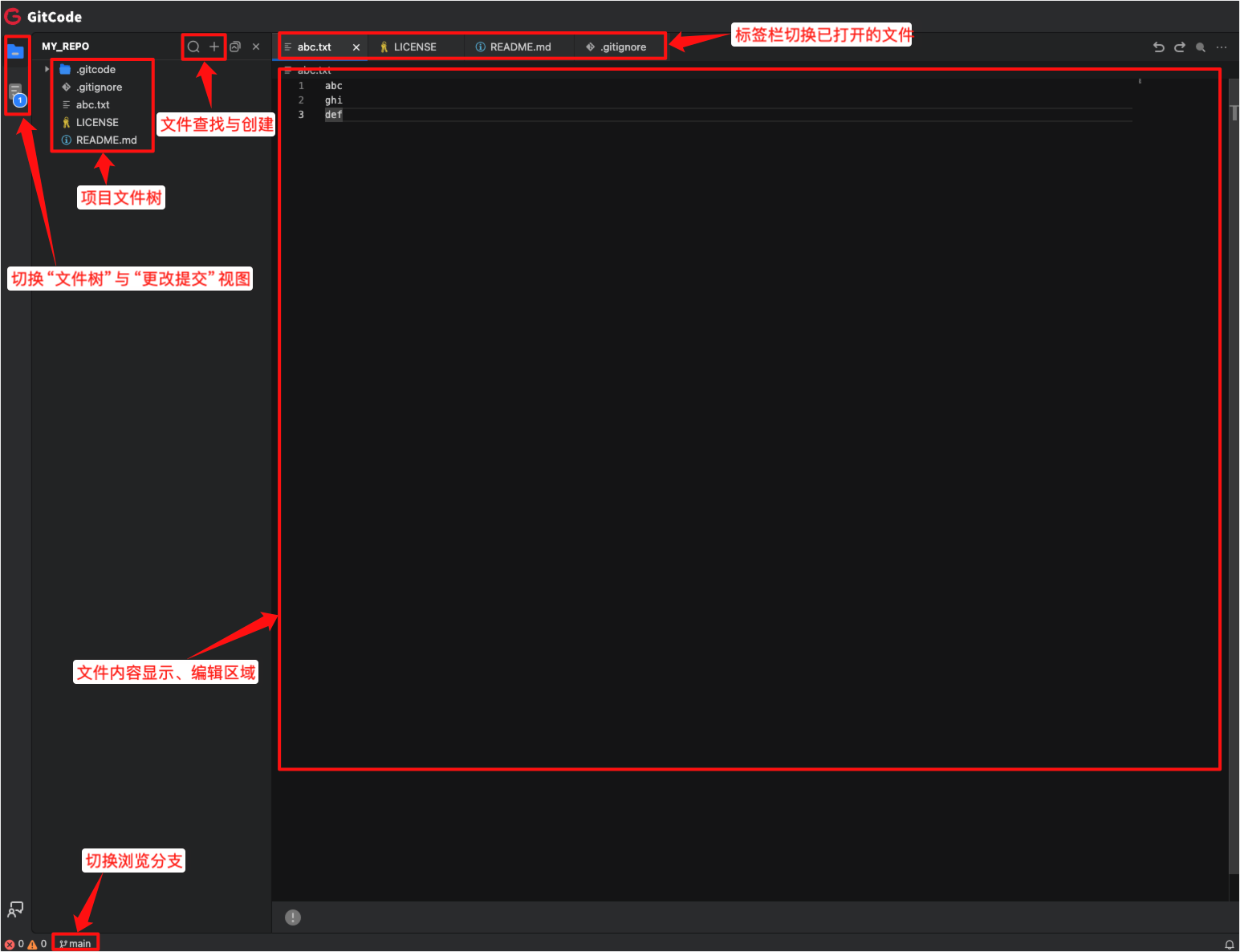Screen dimensions: 1240x952
Task: Open the main branch switcher
Action: (x=75, y=944)
